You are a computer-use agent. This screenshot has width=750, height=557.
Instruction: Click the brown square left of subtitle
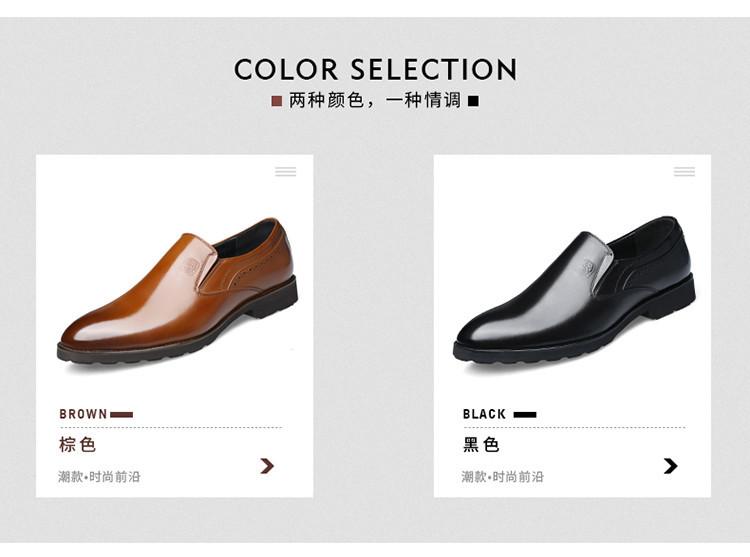pos(276,101)
